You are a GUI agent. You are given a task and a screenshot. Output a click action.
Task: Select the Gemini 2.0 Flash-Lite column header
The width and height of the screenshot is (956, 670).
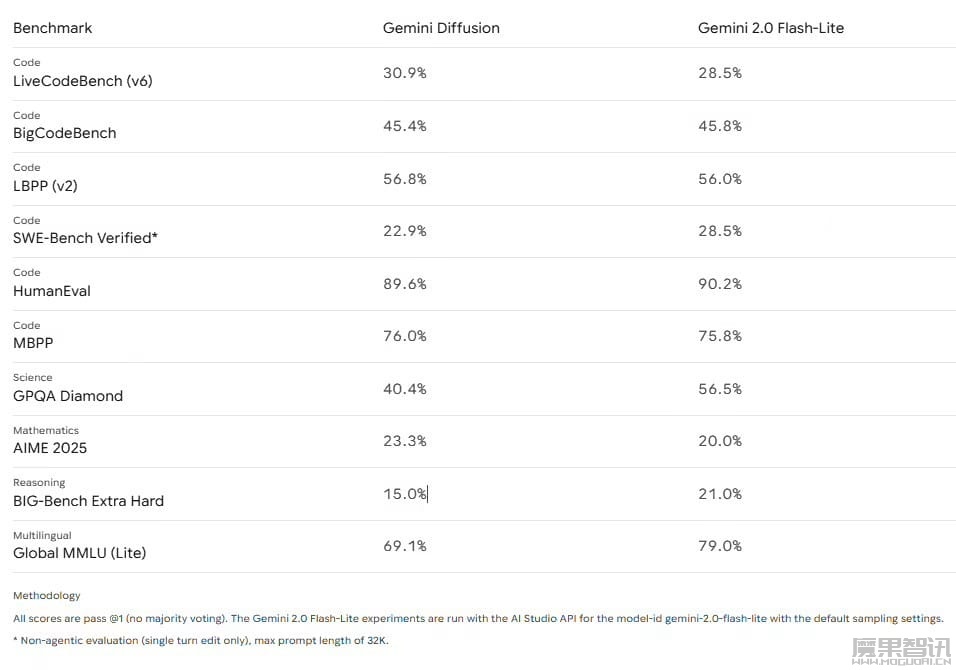[x=771, y=28]
